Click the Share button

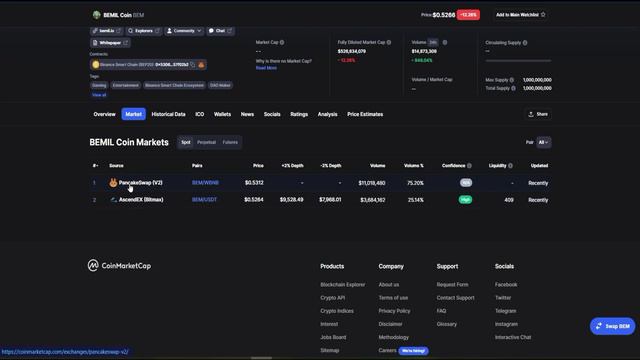tap(538, 114)
